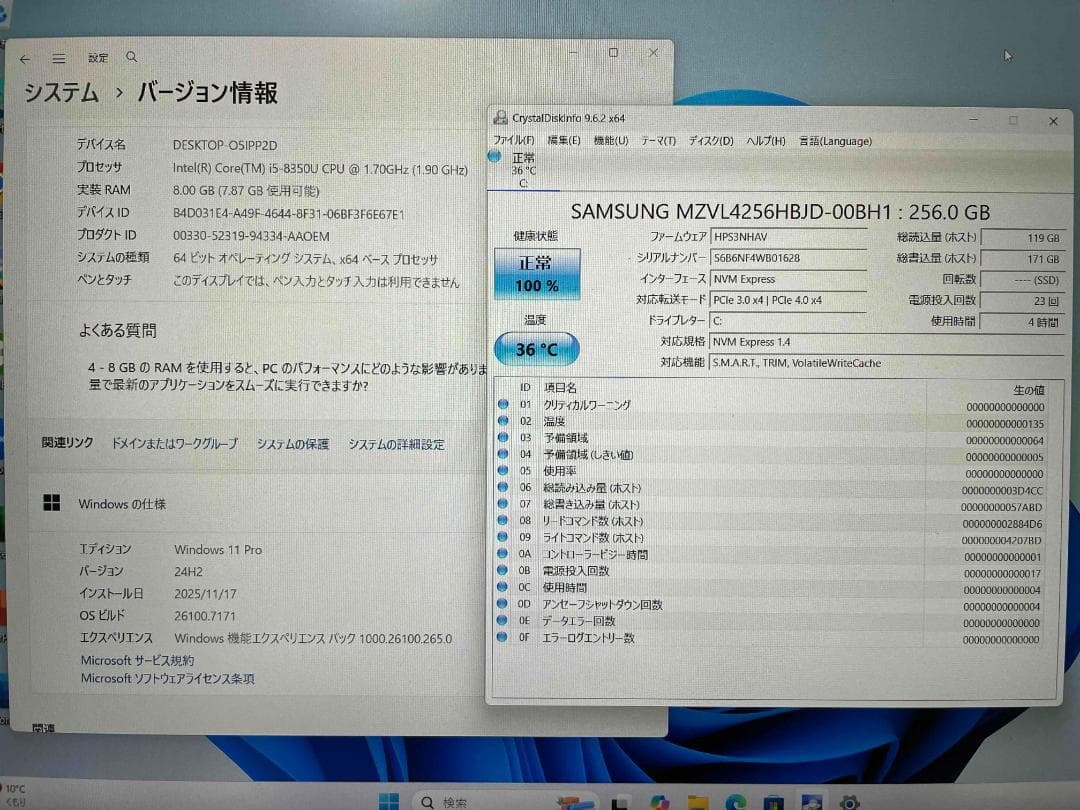Click the インターフェース field NVM Express
The height and width of the screenshot is (810, 1080).
(x=788, y=279)
